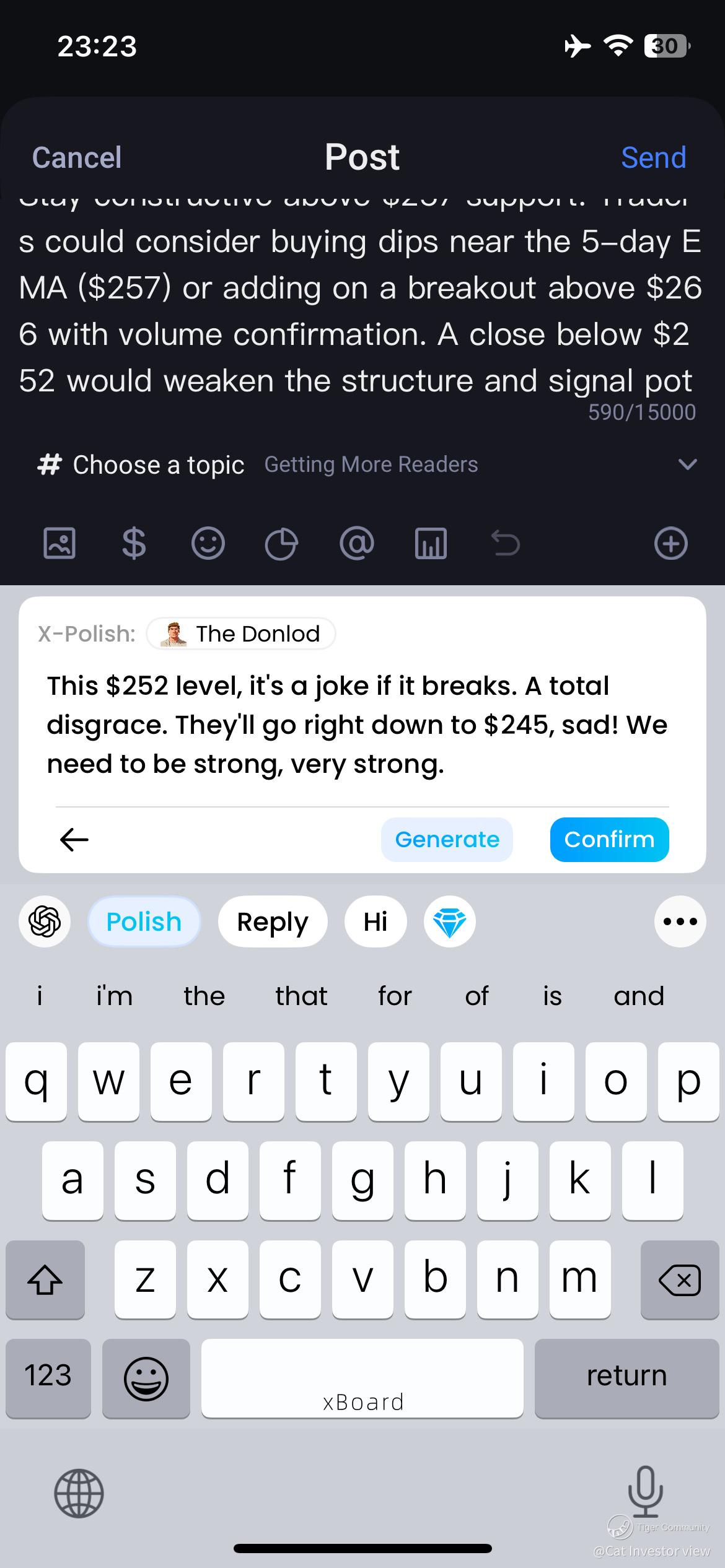The height and width of the screenshot is (1568, 725).
Task: Tap the plus circle more options icon
Action: (670, 544)
